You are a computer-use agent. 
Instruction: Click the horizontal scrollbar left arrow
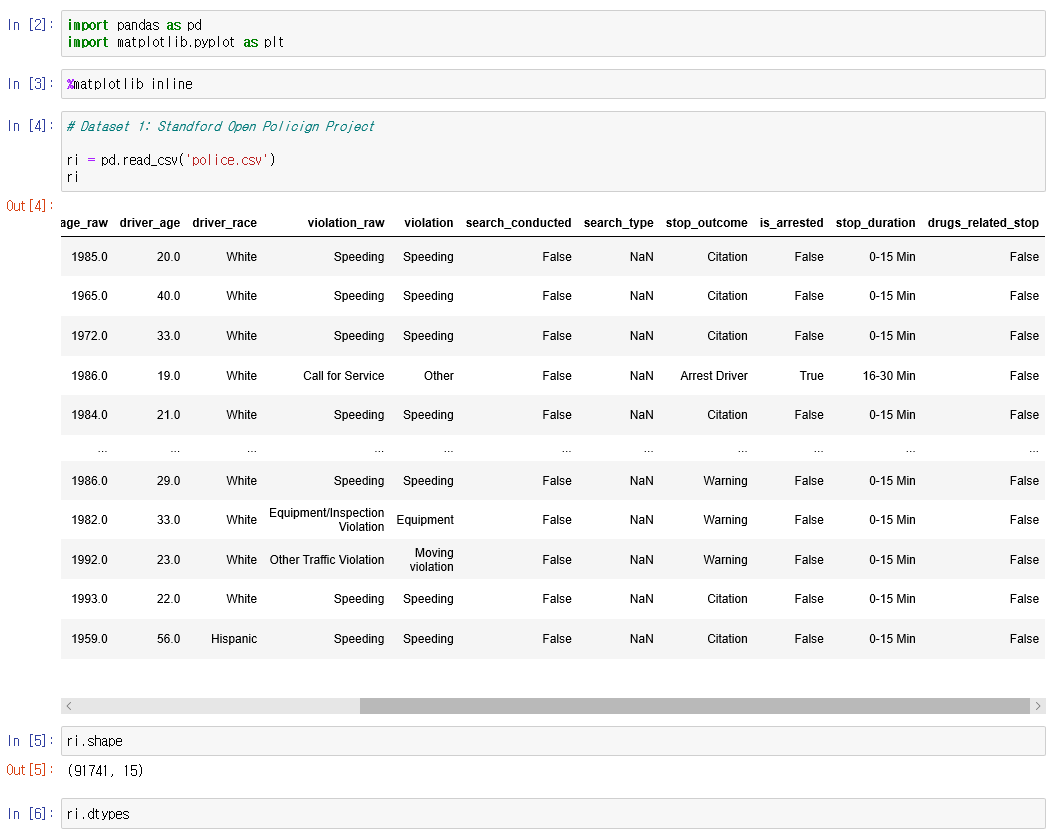(x=69, y=706)
